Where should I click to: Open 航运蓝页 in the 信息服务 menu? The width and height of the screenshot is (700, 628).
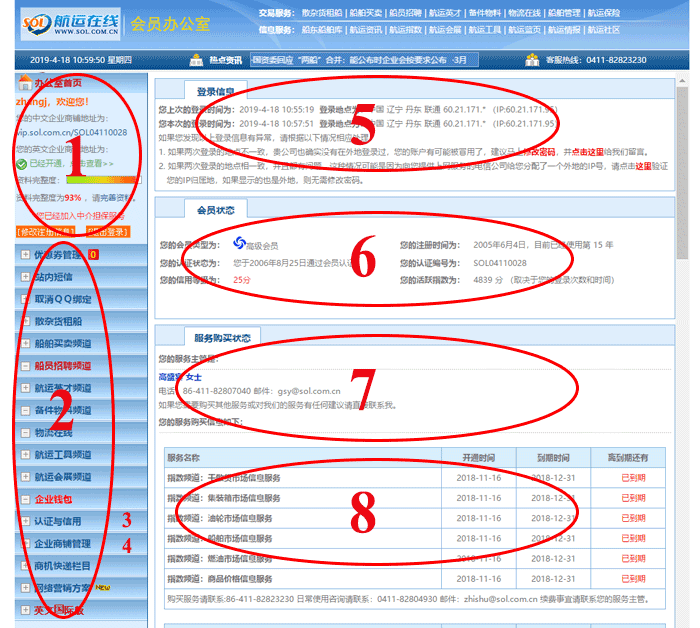524,29
